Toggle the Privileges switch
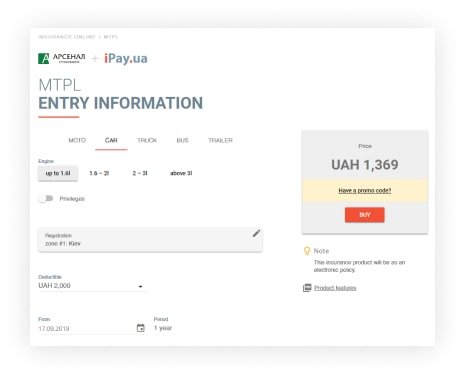465x378 pixels. pos(46,198)
